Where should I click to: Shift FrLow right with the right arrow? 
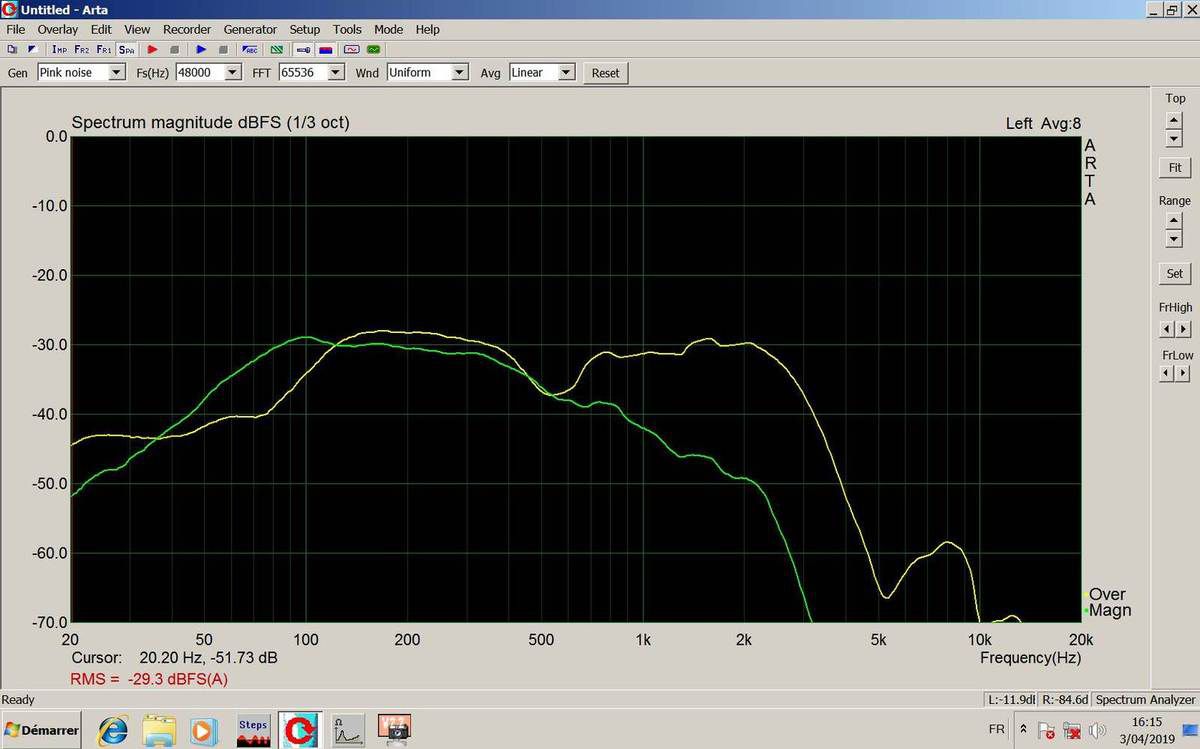1184,373
